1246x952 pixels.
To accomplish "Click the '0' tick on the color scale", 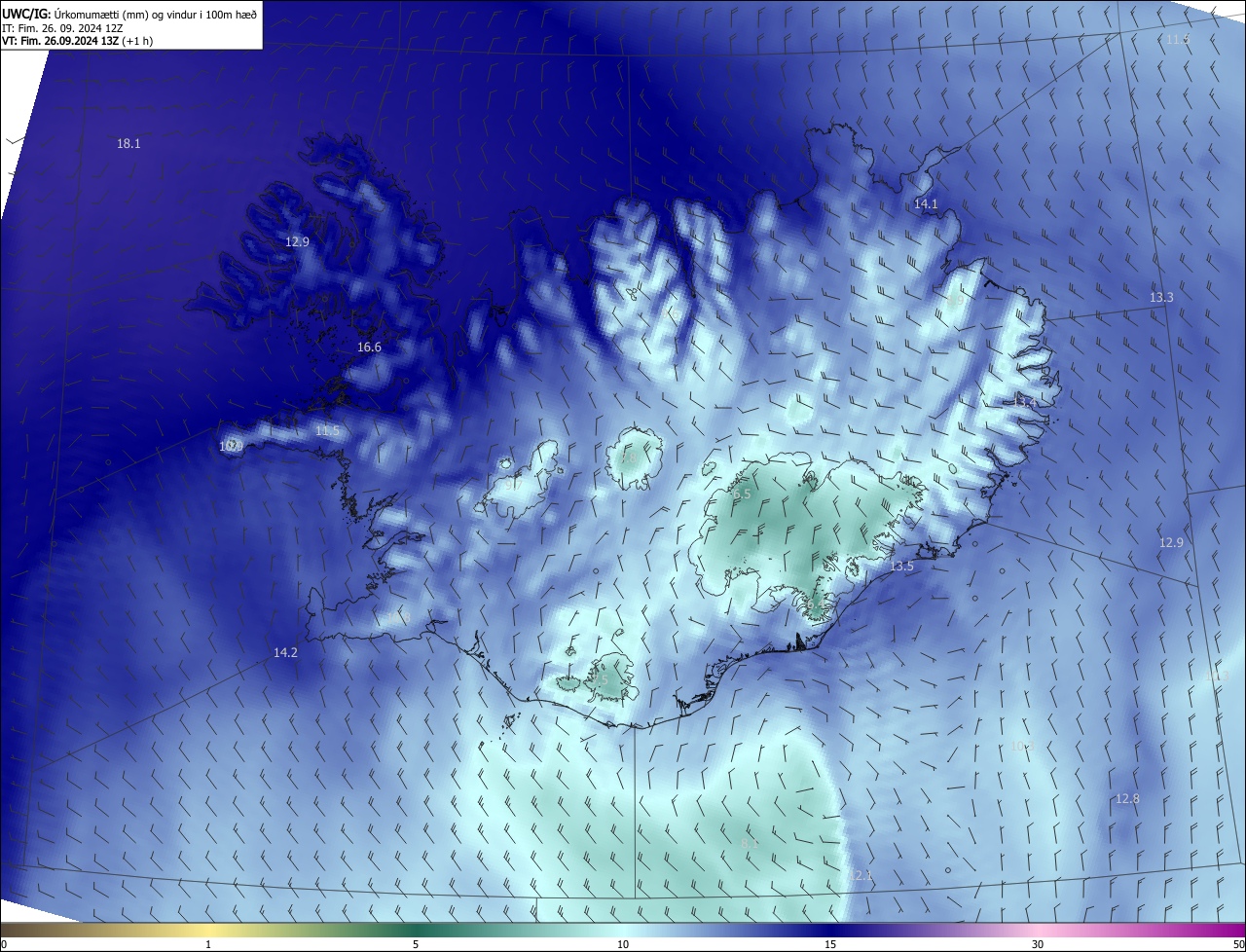I will tap(4, 944).
